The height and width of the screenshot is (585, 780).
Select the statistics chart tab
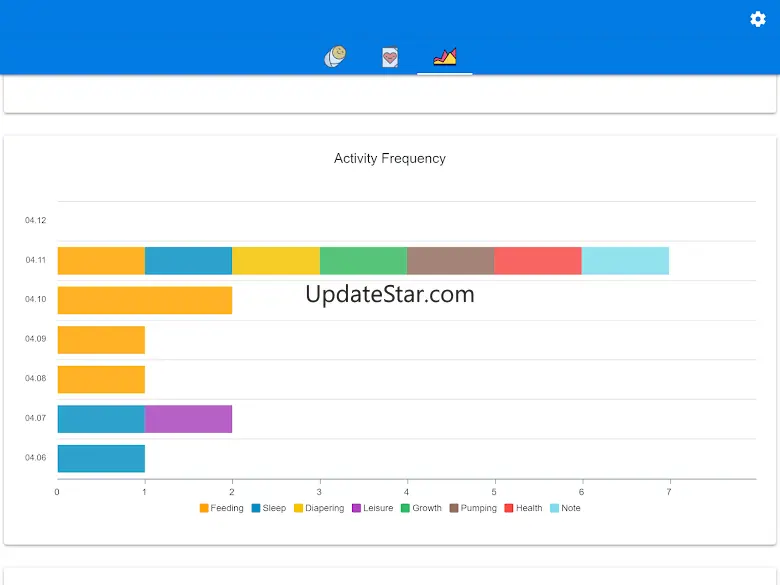coord(445,56)
